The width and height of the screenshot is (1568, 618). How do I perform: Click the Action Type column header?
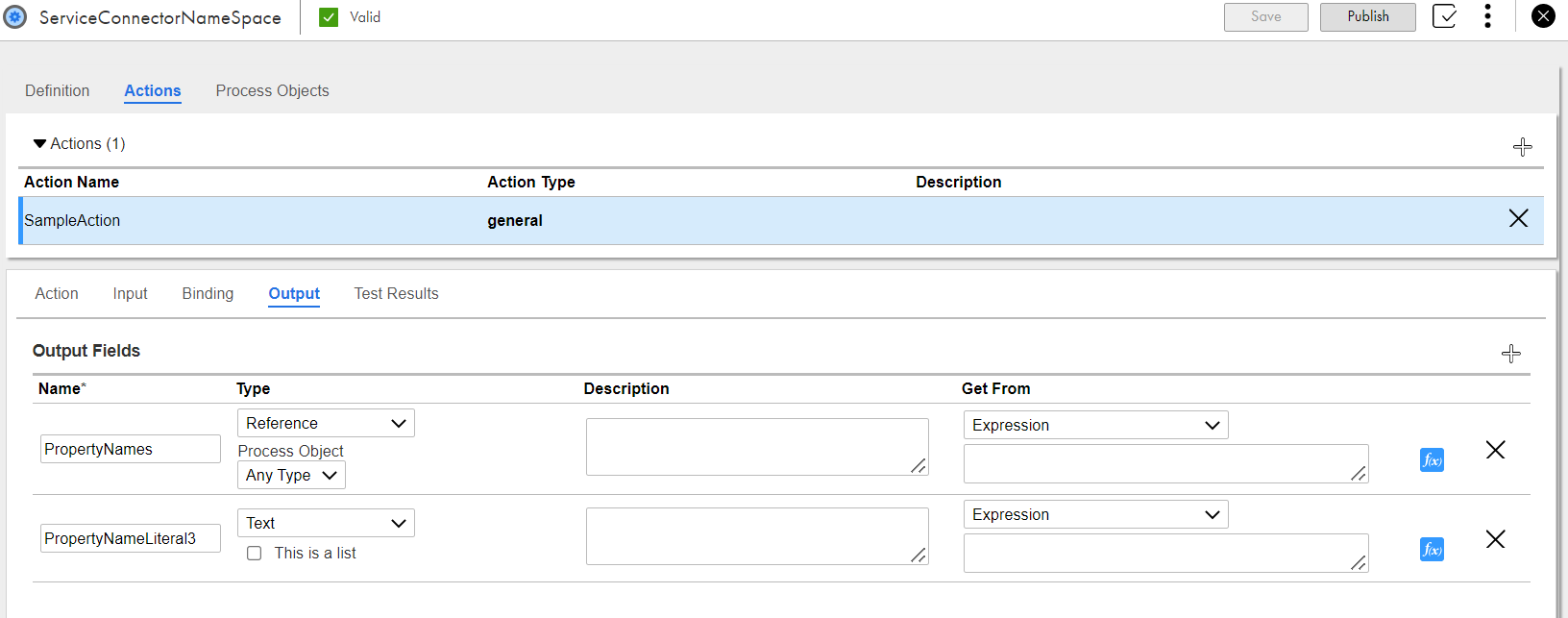click(531, 182)
